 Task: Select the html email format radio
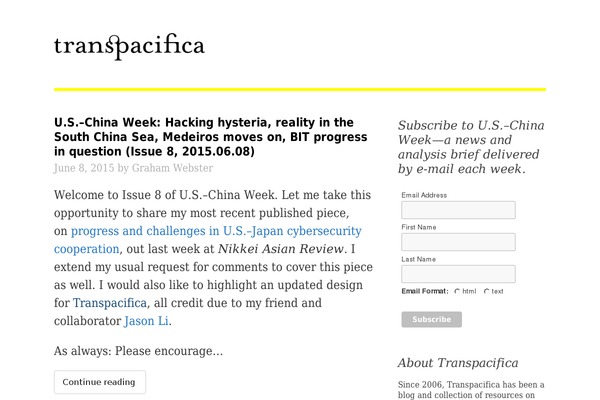(457, 292)
